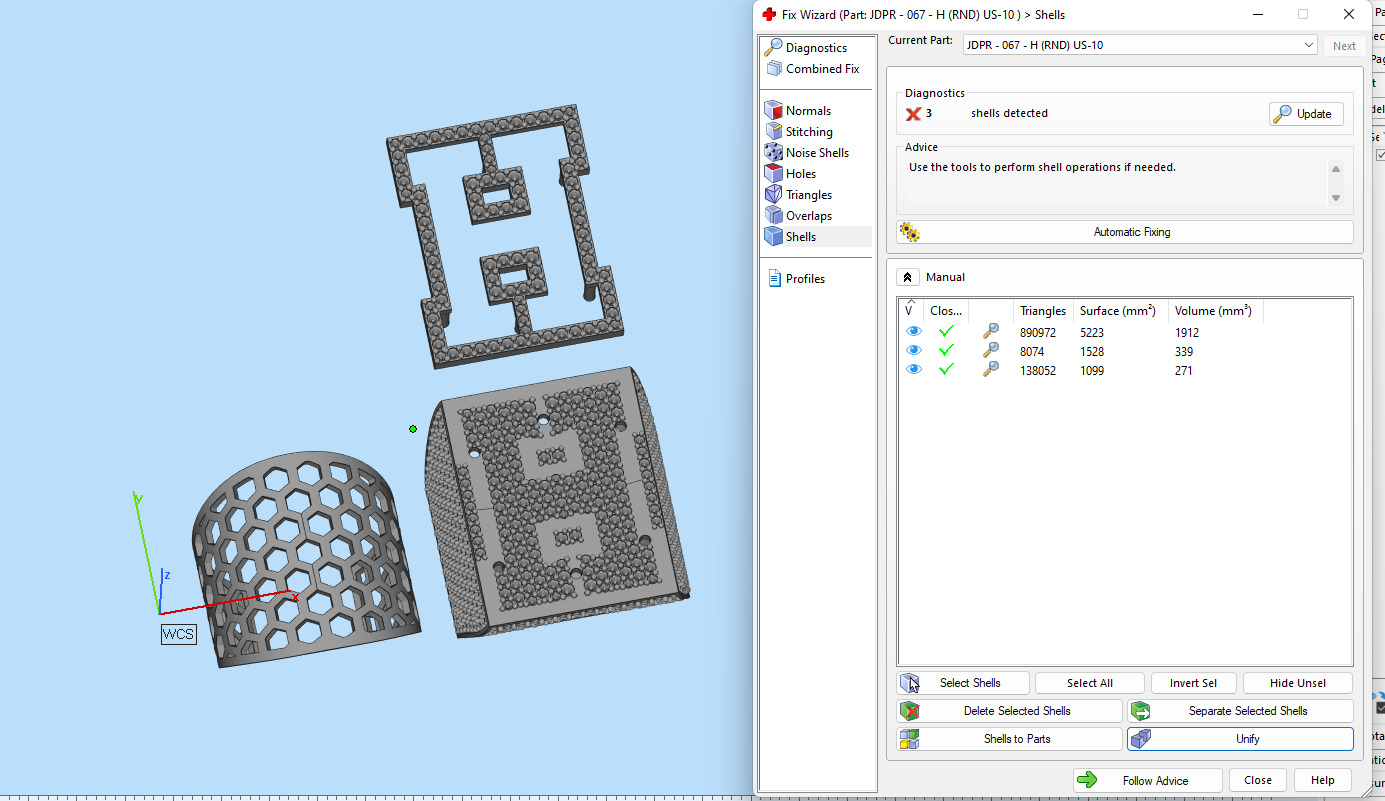The width and height of the screenshot is (1385, 801).
Task: Unify the shells
Action: point(1240,739)
